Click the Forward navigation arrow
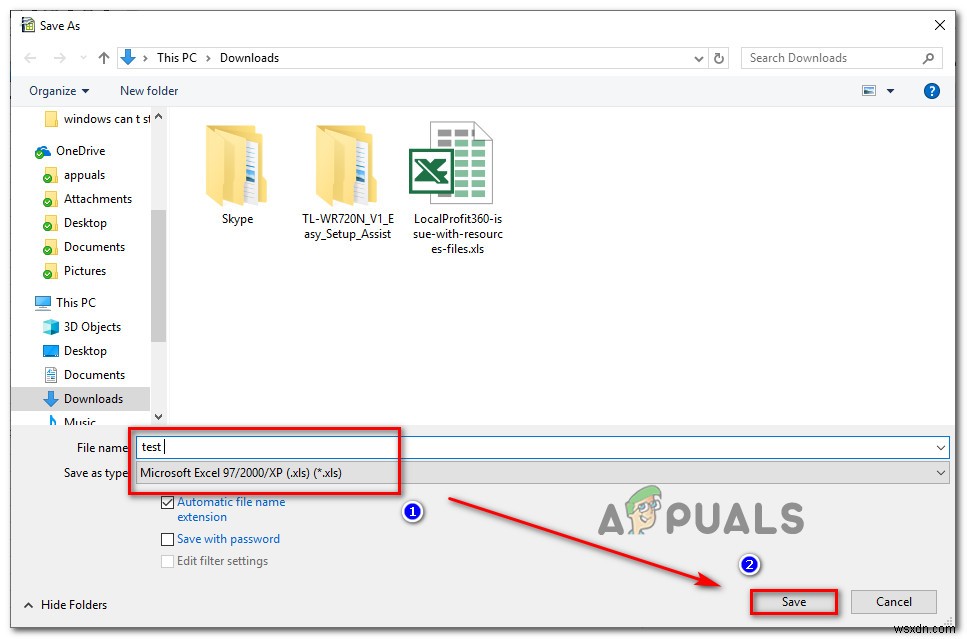Viewport: 967px width, 639px height. click(59, 58)
